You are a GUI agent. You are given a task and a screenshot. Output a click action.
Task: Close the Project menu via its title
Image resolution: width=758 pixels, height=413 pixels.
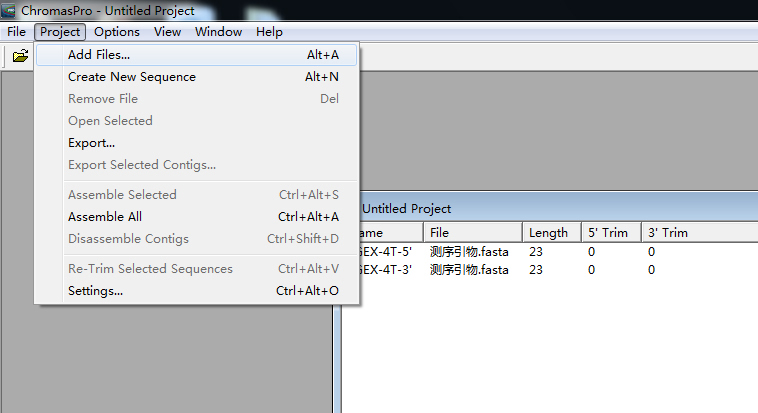coord(60,32)
